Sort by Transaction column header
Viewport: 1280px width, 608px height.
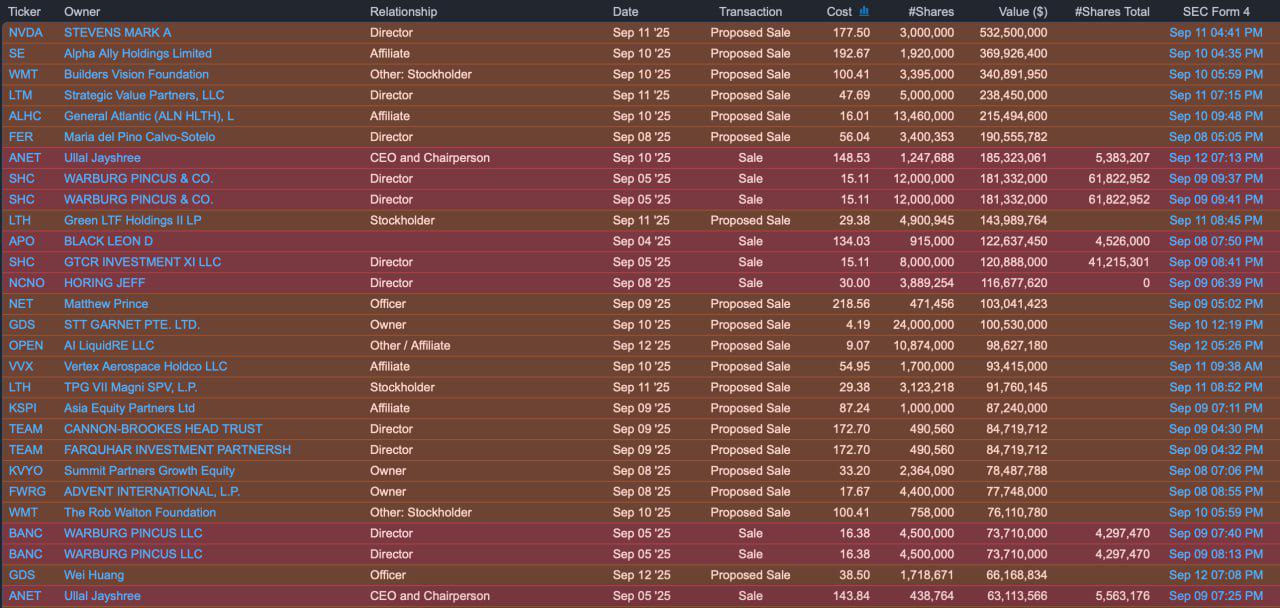(750, 12)
